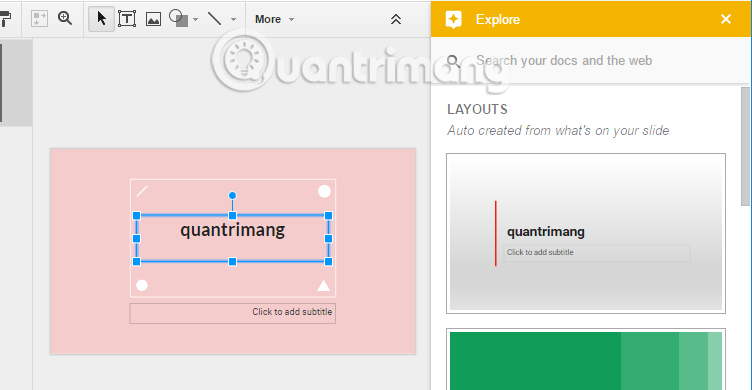Open the More toolbar menu

[274, 19]
